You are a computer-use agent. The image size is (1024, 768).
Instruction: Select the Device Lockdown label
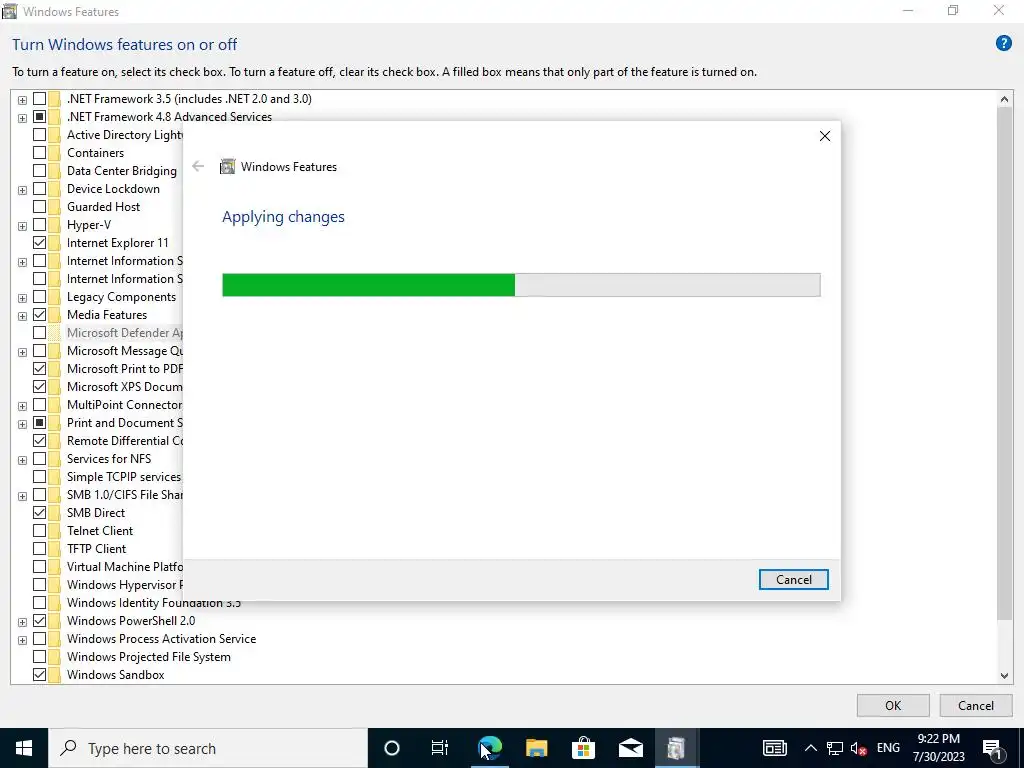pos(113,189)
